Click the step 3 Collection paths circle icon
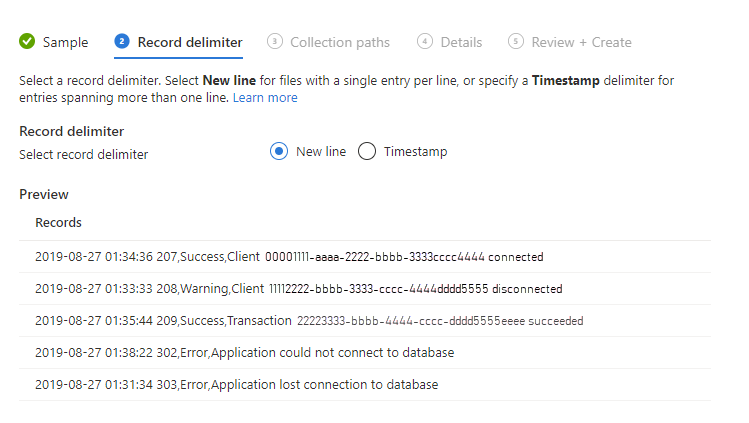The height and width of the screenshot is (423, 749). [x=275, y=42]
